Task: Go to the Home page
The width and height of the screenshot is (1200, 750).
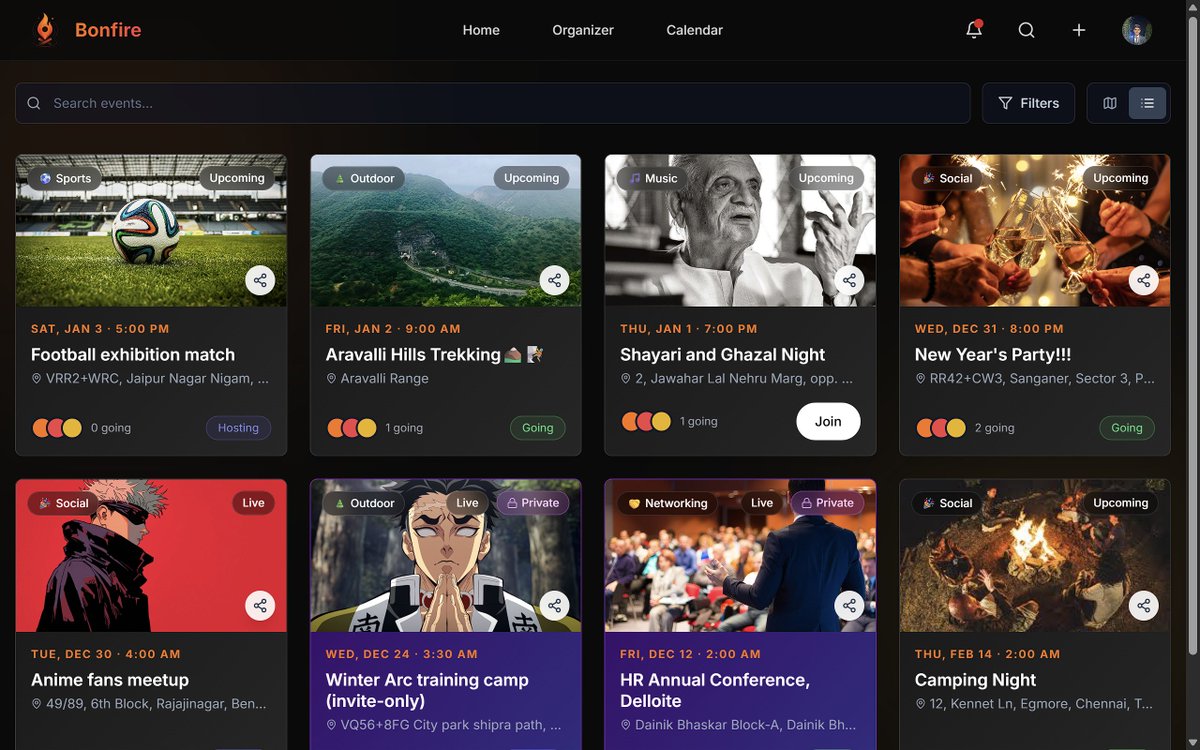Action: point(481,30)
